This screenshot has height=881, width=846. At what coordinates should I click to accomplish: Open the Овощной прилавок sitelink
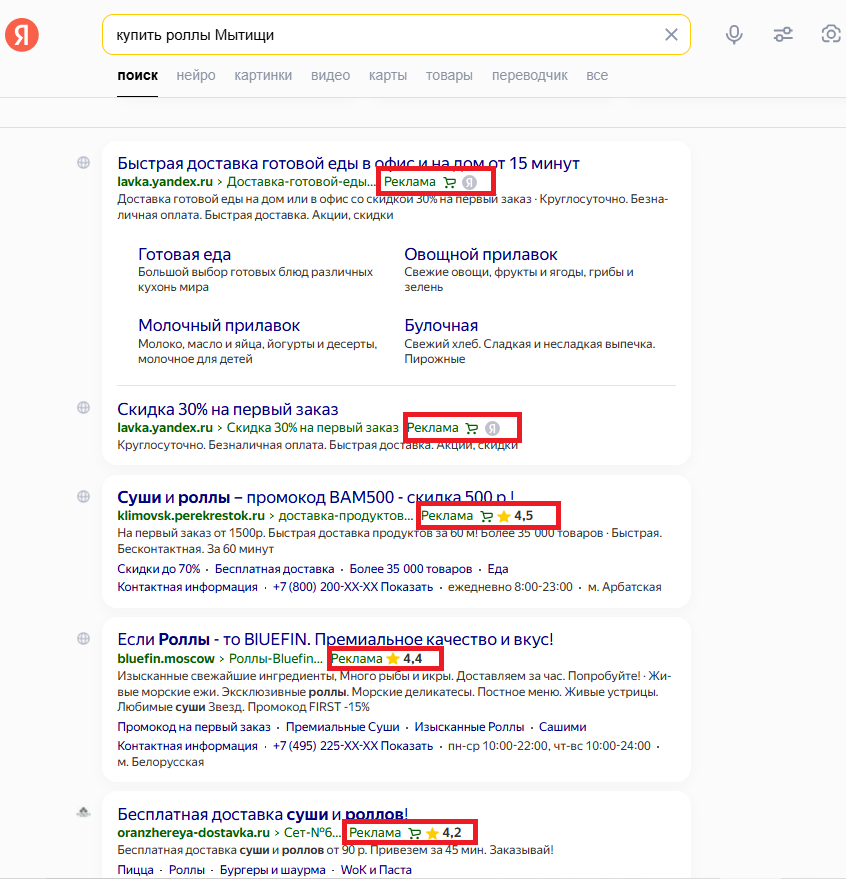(x=480, y=254)
